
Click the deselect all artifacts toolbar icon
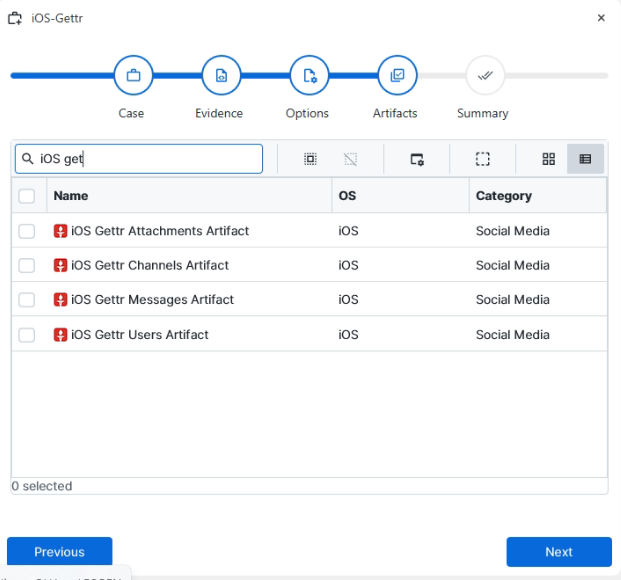coord(351,159)
